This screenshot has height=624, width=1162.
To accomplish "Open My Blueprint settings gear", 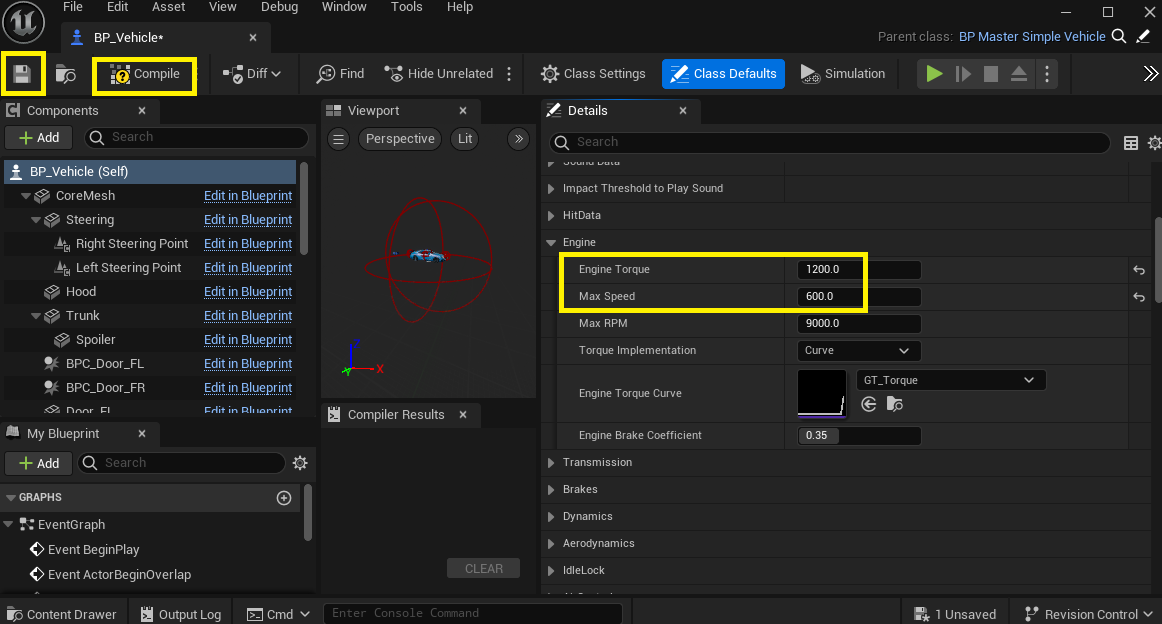I will click(299, 463).
